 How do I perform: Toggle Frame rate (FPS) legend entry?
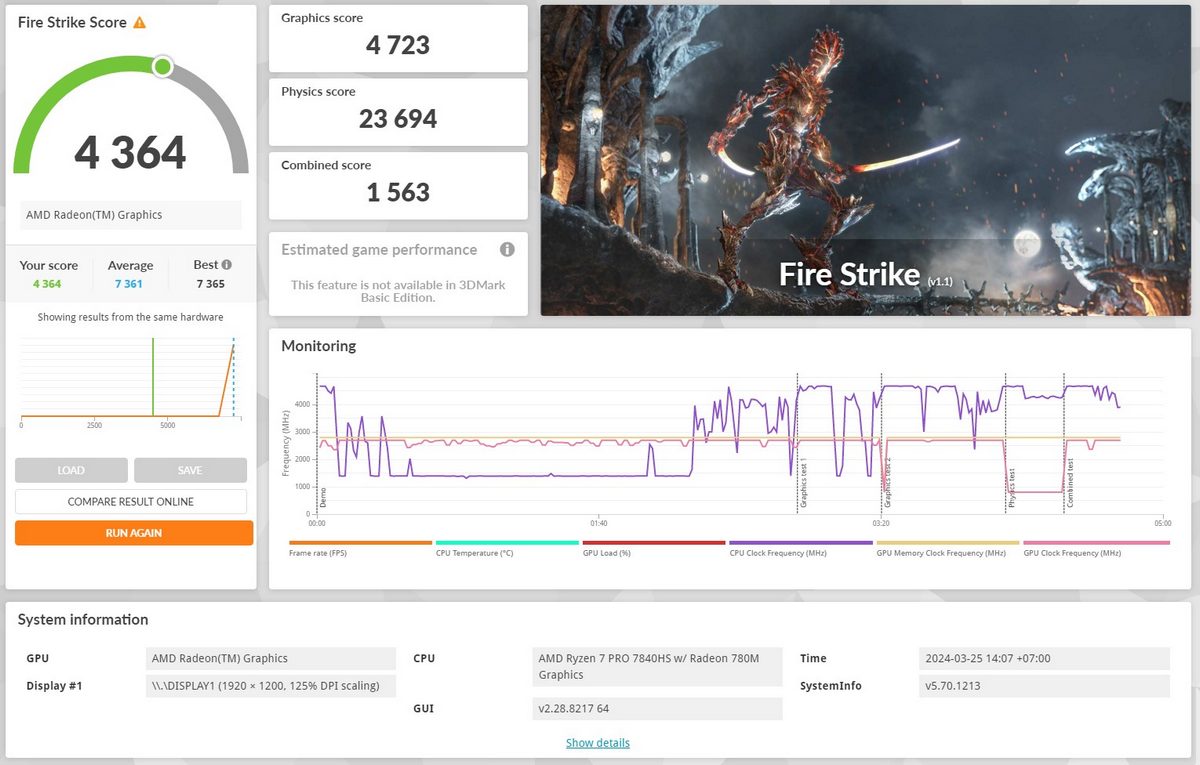360,548
